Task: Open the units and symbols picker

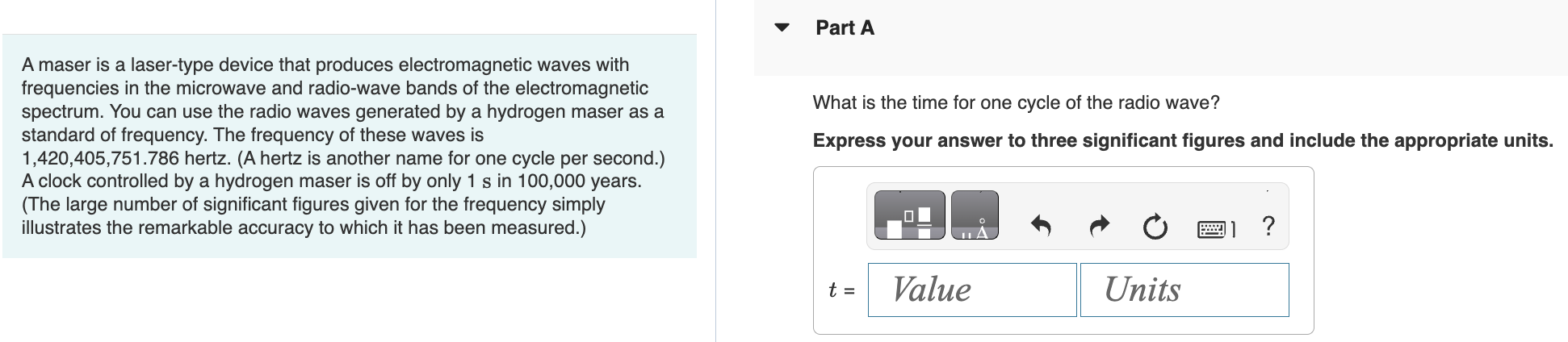Action: coord(975,216)
